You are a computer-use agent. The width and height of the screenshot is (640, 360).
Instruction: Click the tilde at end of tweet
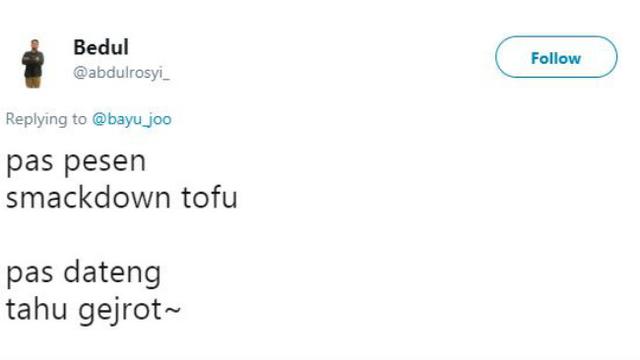(x=172, y=309)
